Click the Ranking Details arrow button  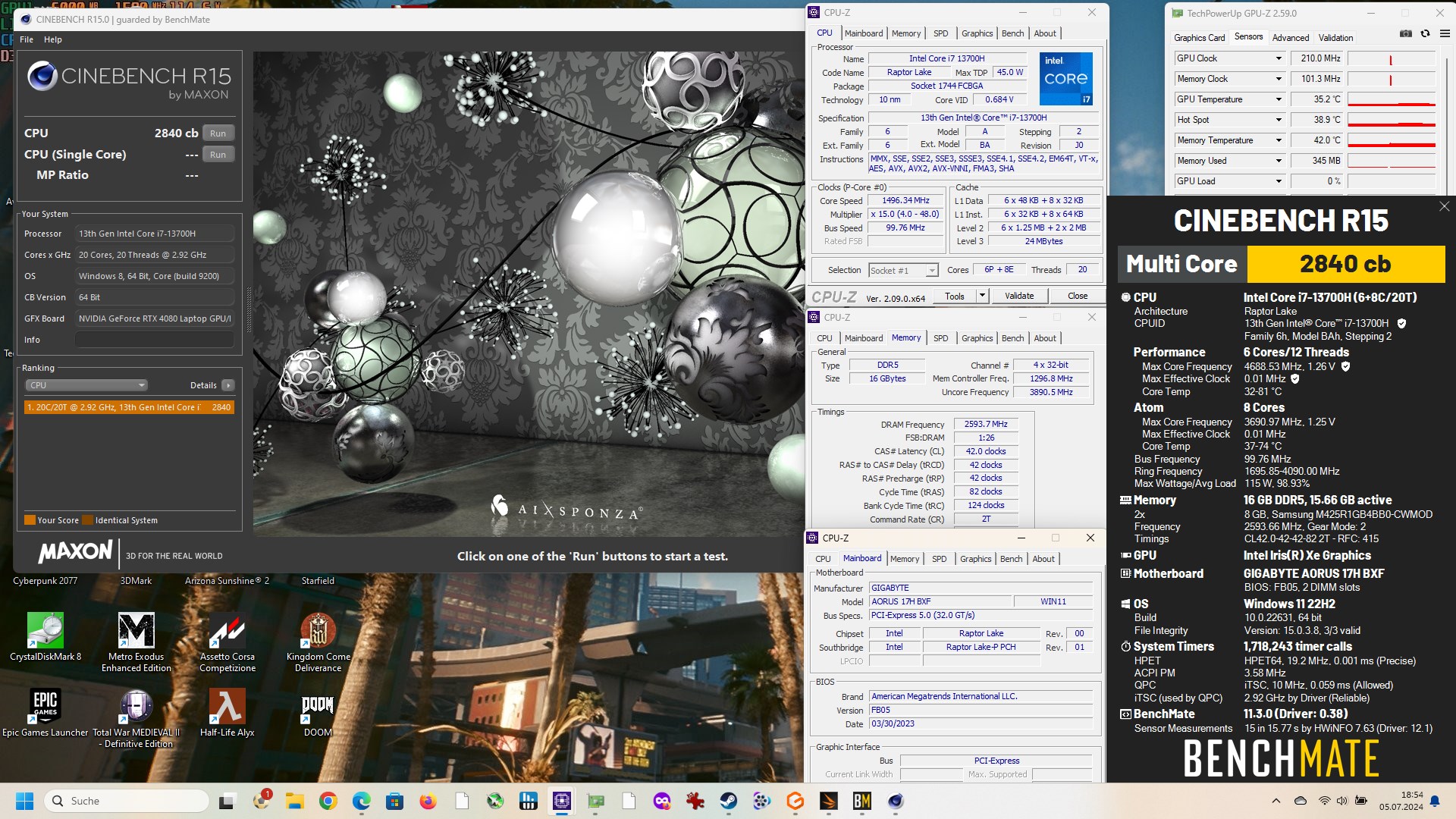228,385
